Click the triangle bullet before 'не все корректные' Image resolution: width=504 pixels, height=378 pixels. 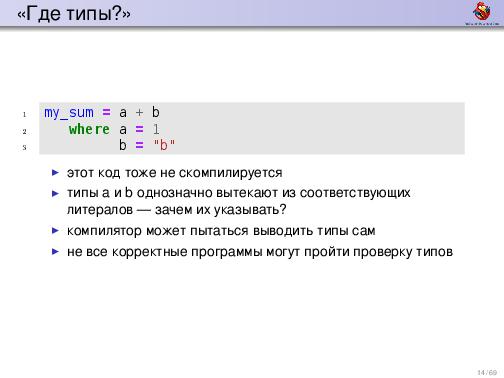coord(56,252)
